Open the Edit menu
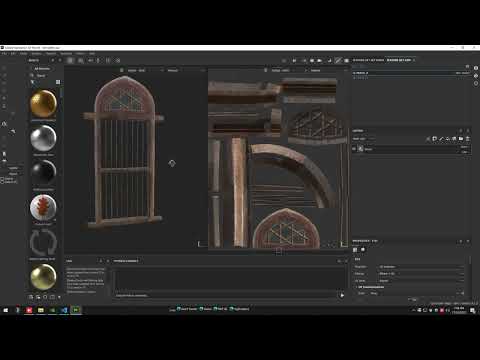 click(13, 53)
